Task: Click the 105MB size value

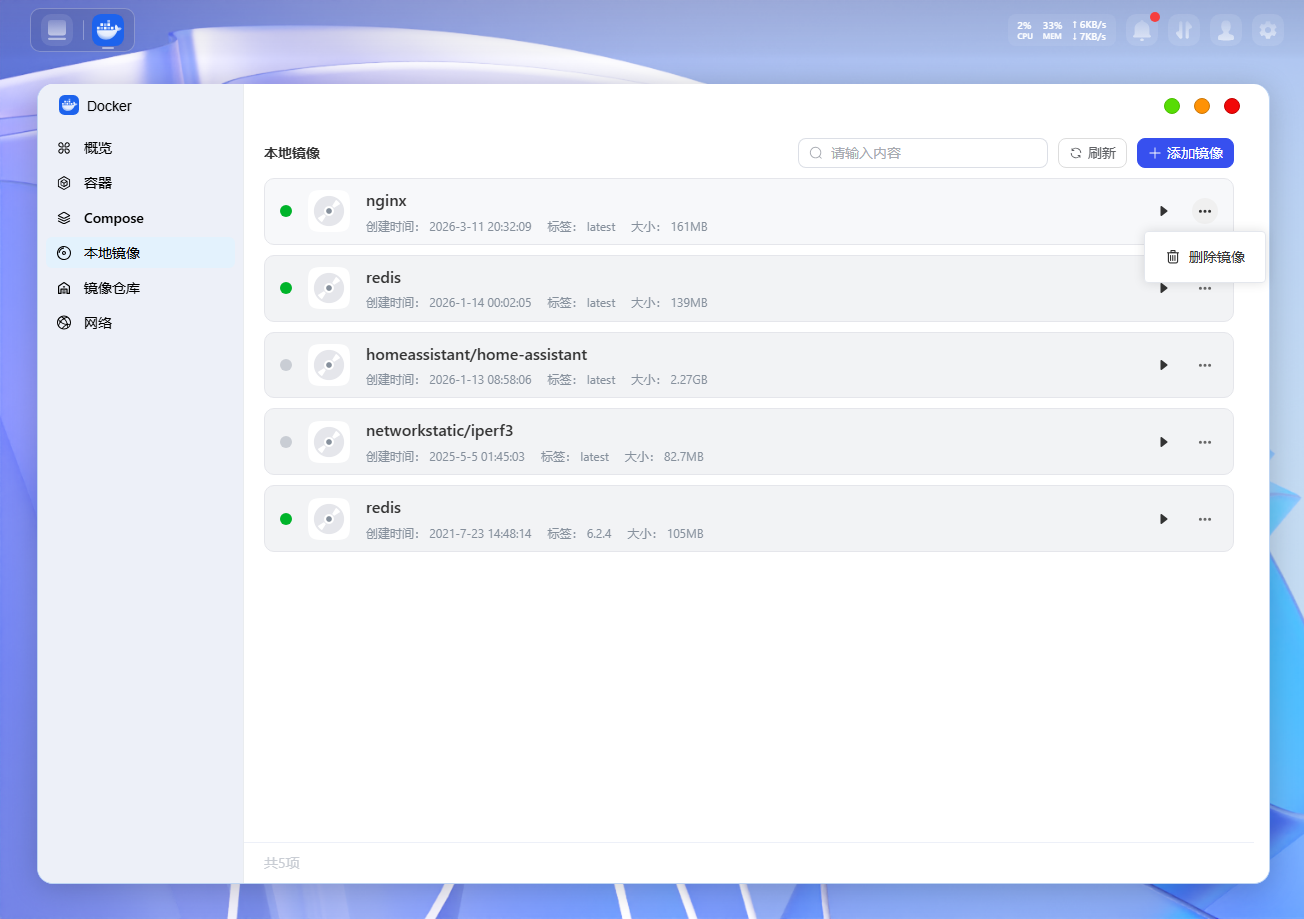Action: pos(685,534)
